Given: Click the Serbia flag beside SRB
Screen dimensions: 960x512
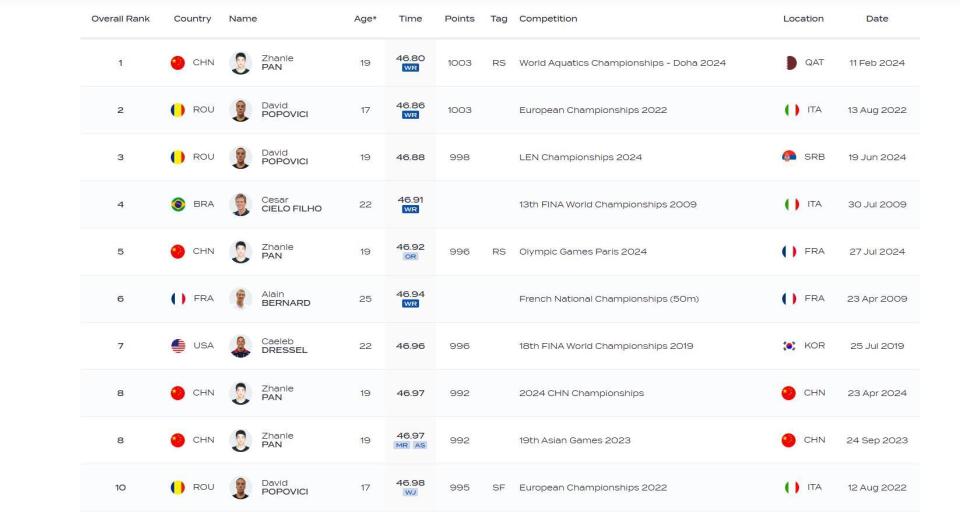Looking at the screenshot, I should click(x=789, y=157).
